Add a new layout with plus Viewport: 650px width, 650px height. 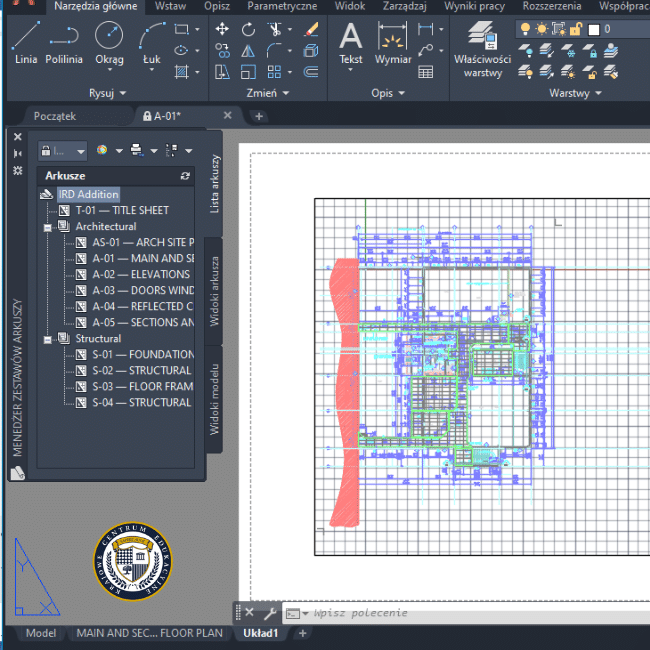coord(303,633)
